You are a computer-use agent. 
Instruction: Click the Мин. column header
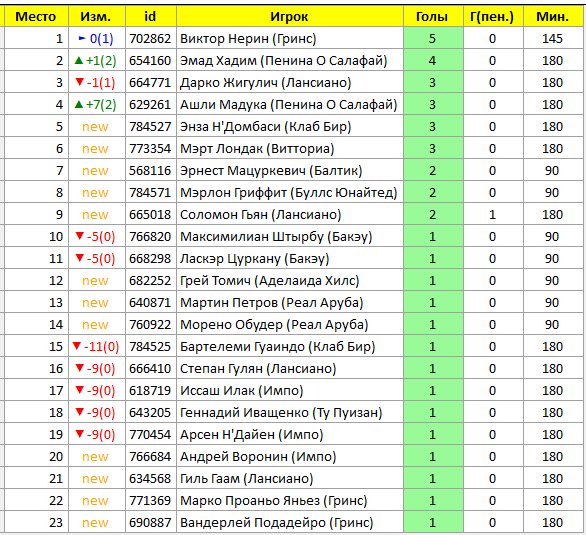(x=553, y=16)
